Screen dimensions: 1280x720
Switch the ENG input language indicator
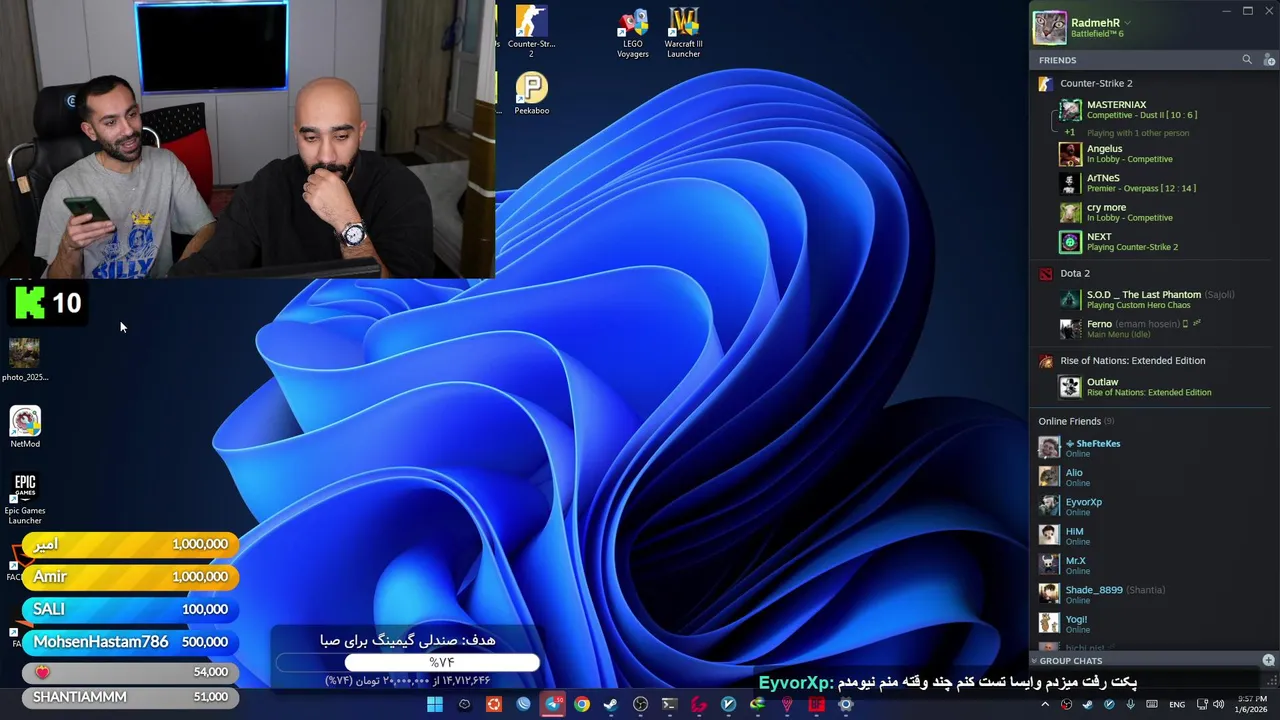pos(1177,705)
